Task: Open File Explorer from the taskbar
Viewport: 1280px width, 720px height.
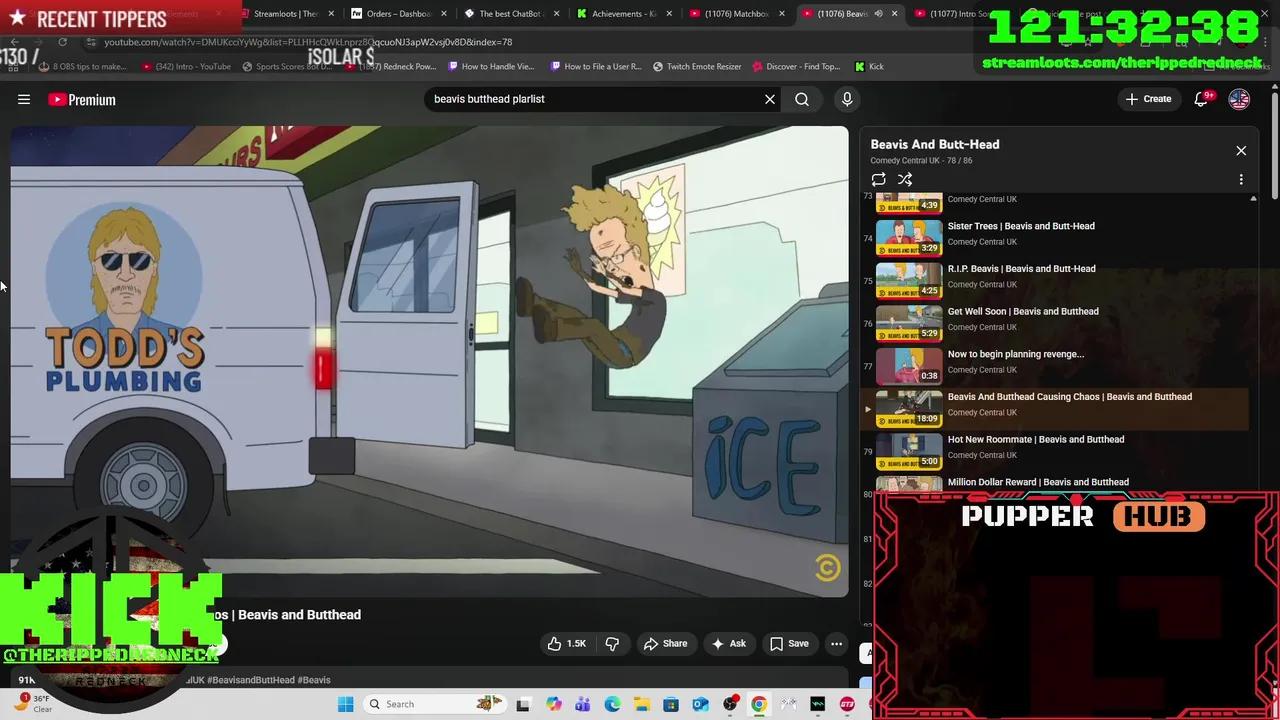Action: click(x=641, y=705)
